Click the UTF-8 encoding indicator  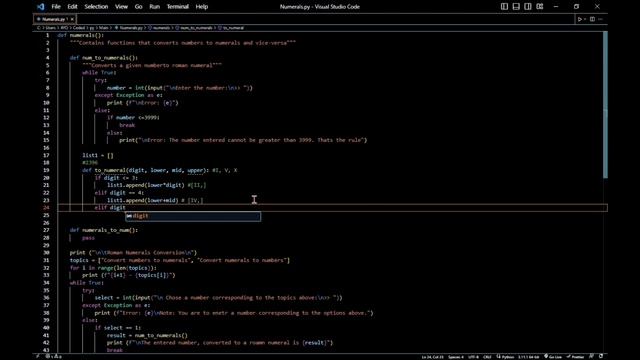473,357
